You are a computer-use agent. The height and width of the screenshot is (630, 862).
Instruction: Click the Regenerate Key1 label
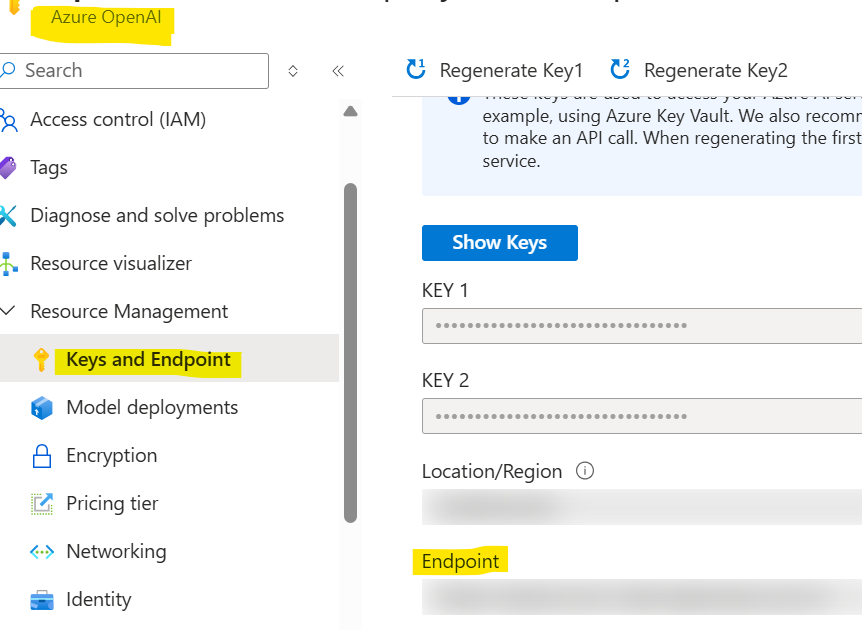pos(511,70)
